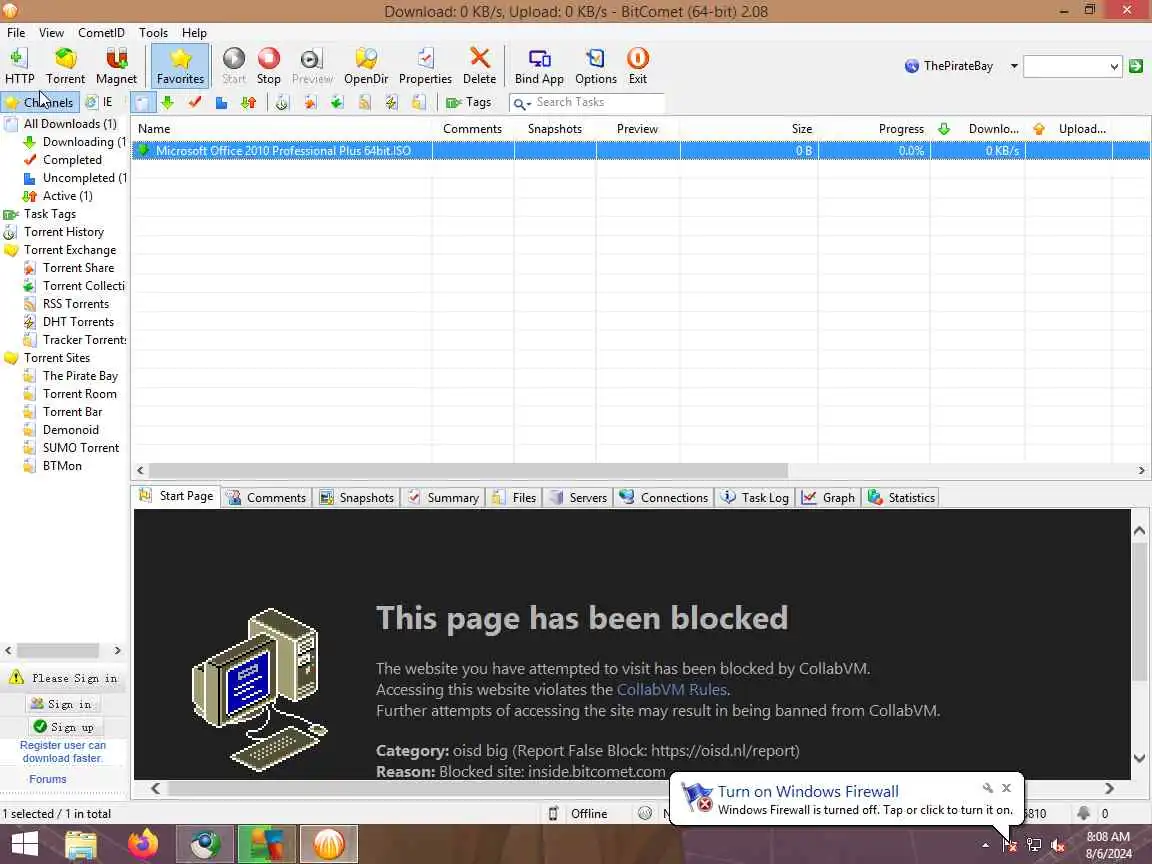Viewport: 1152px width, 864px height.
Task: Add a Magnet link download
Action: pyautogui.click(x=116, y=66)
